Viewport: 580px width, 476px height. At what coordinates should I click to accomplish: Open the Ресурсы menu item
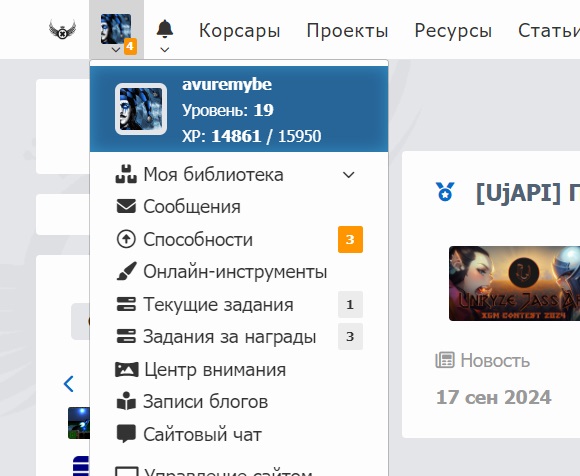[x=453, y=30]
